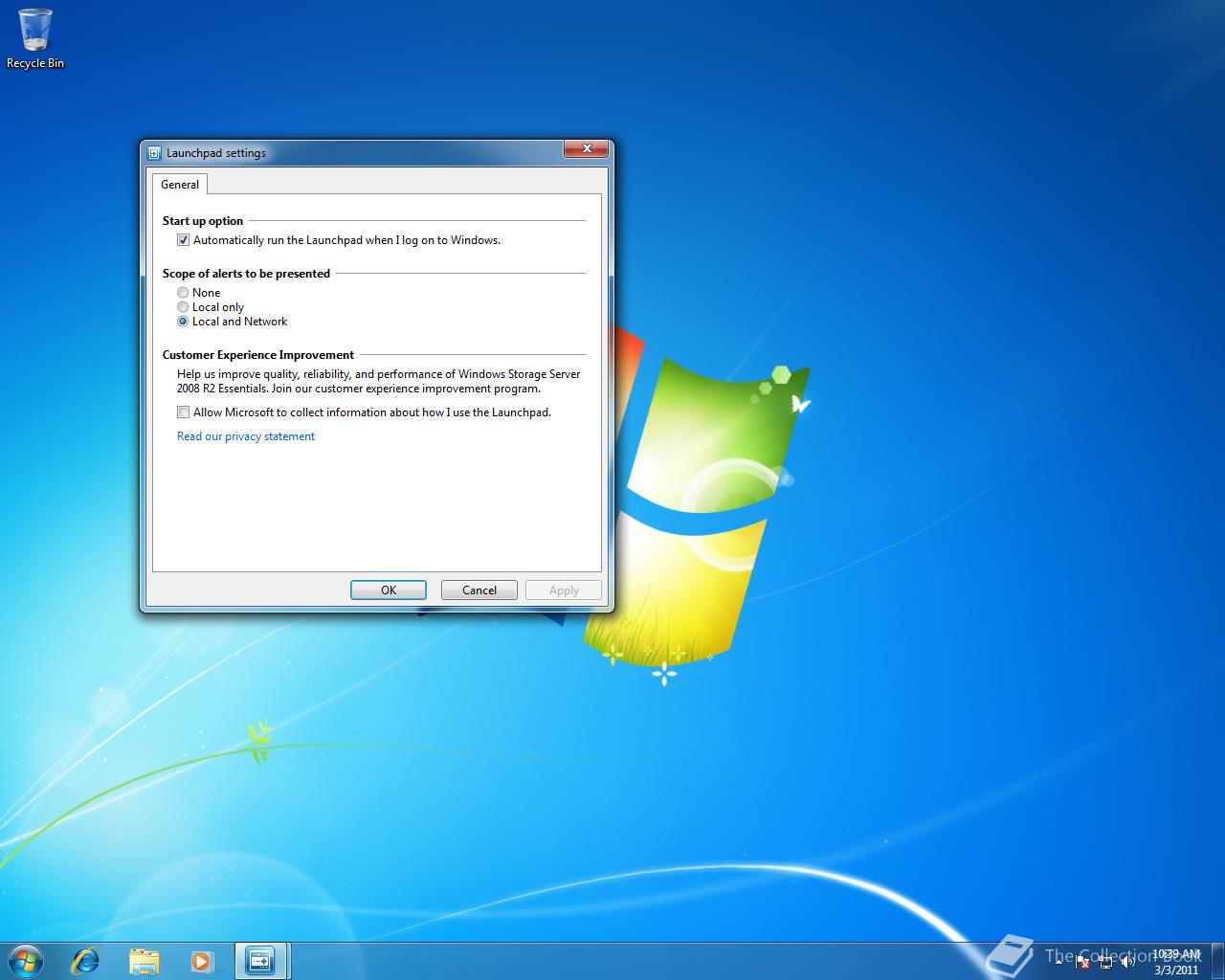The image size is (1225, 980).
Task: Open the Action Center flag tray icon
Action: pos(1082,963)
